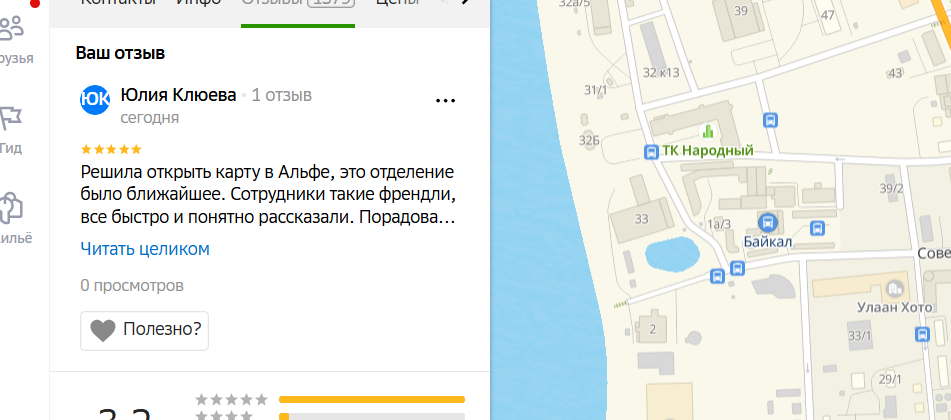Screen dimensions: 951x420
Task: Click the green ТК Народный mall icon
Action: pos(707,130)
